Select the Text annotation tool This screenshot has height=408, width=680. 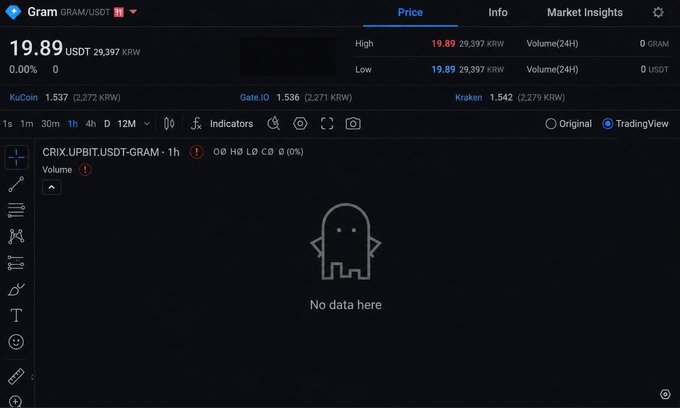pos(16,315)
